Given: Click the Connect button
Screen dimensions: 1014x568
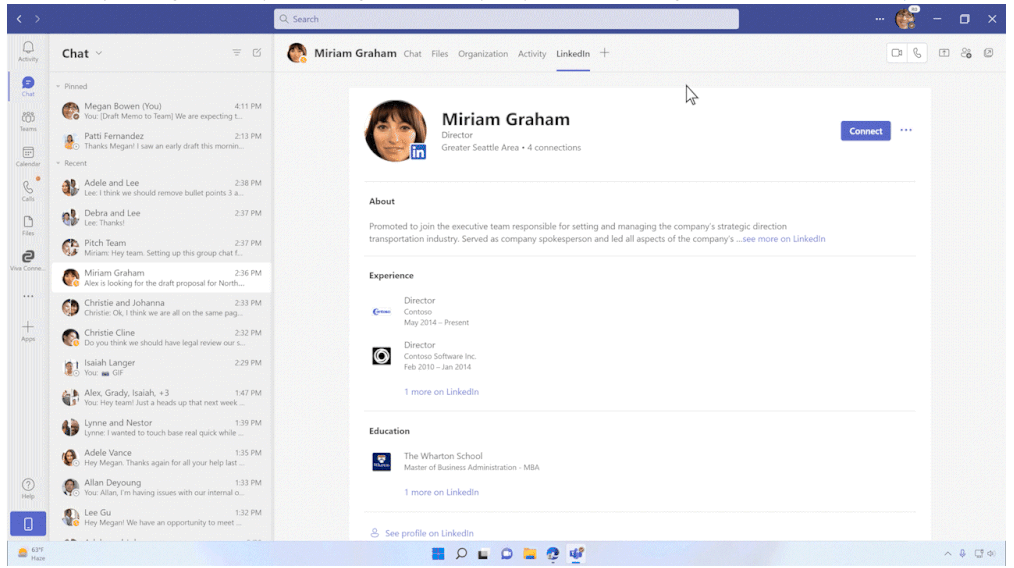Looking at the screenshot, I should (x=865, y=131).
